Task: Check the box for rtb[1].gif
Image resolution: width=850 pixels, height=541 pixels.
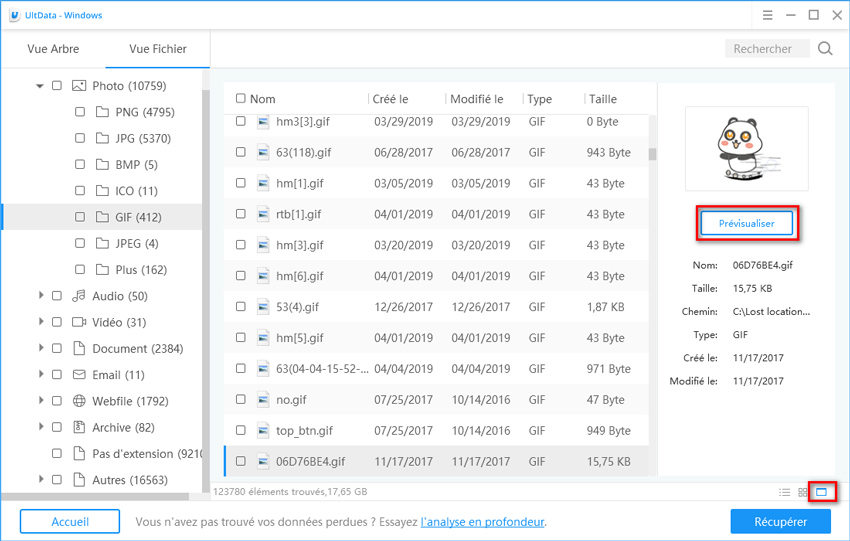Action: 241,214
